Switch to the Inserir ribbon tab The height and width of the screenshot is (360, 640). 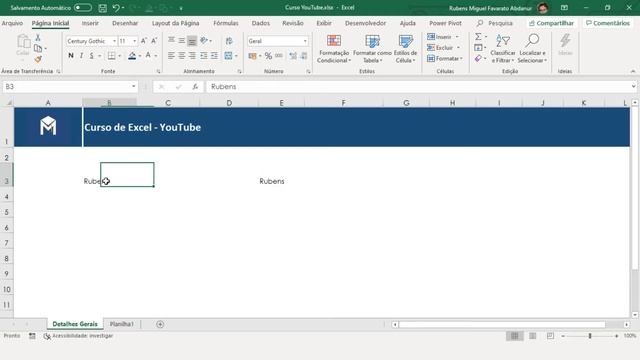point(90,23)
